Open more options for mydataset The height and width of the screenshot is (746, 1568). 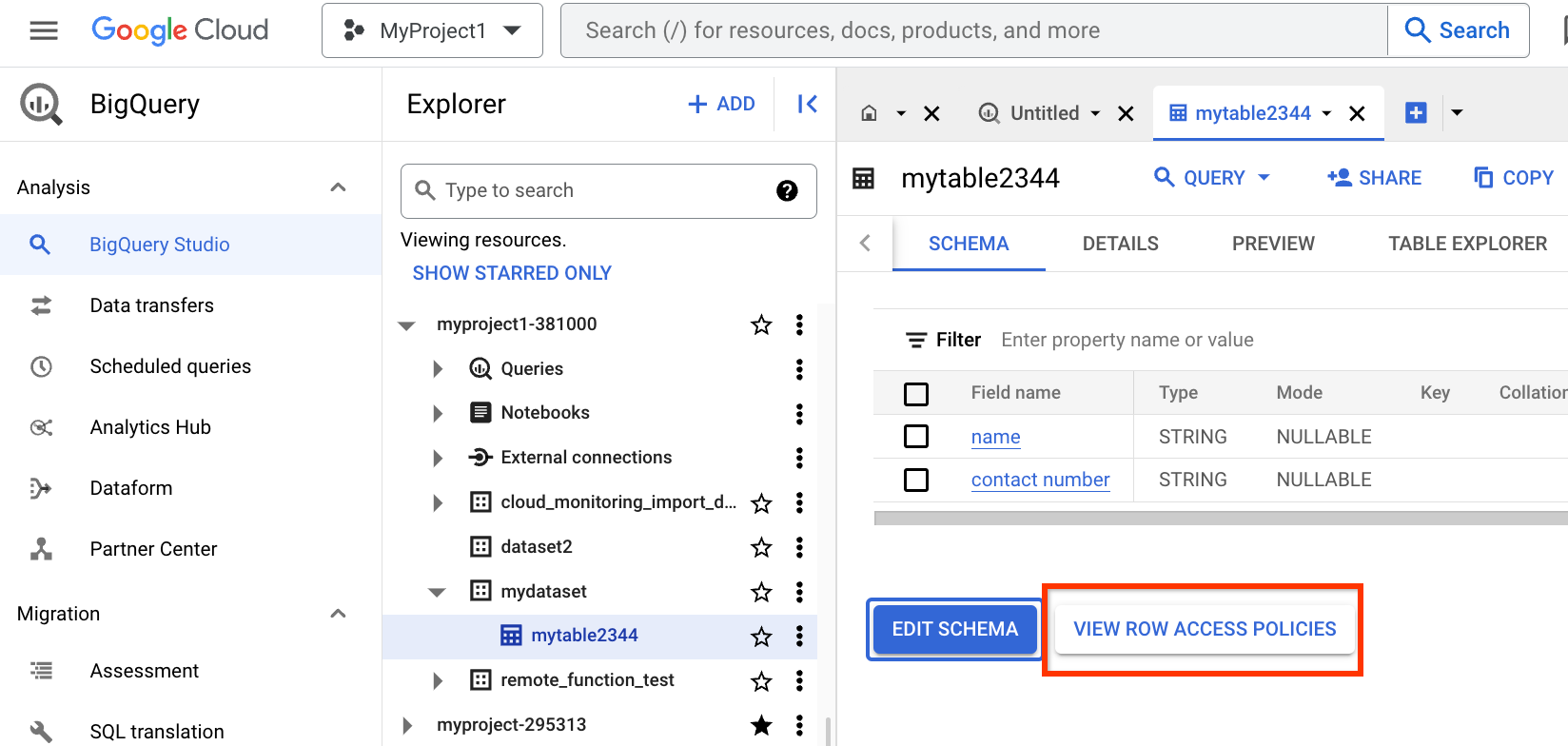(799, 592)
